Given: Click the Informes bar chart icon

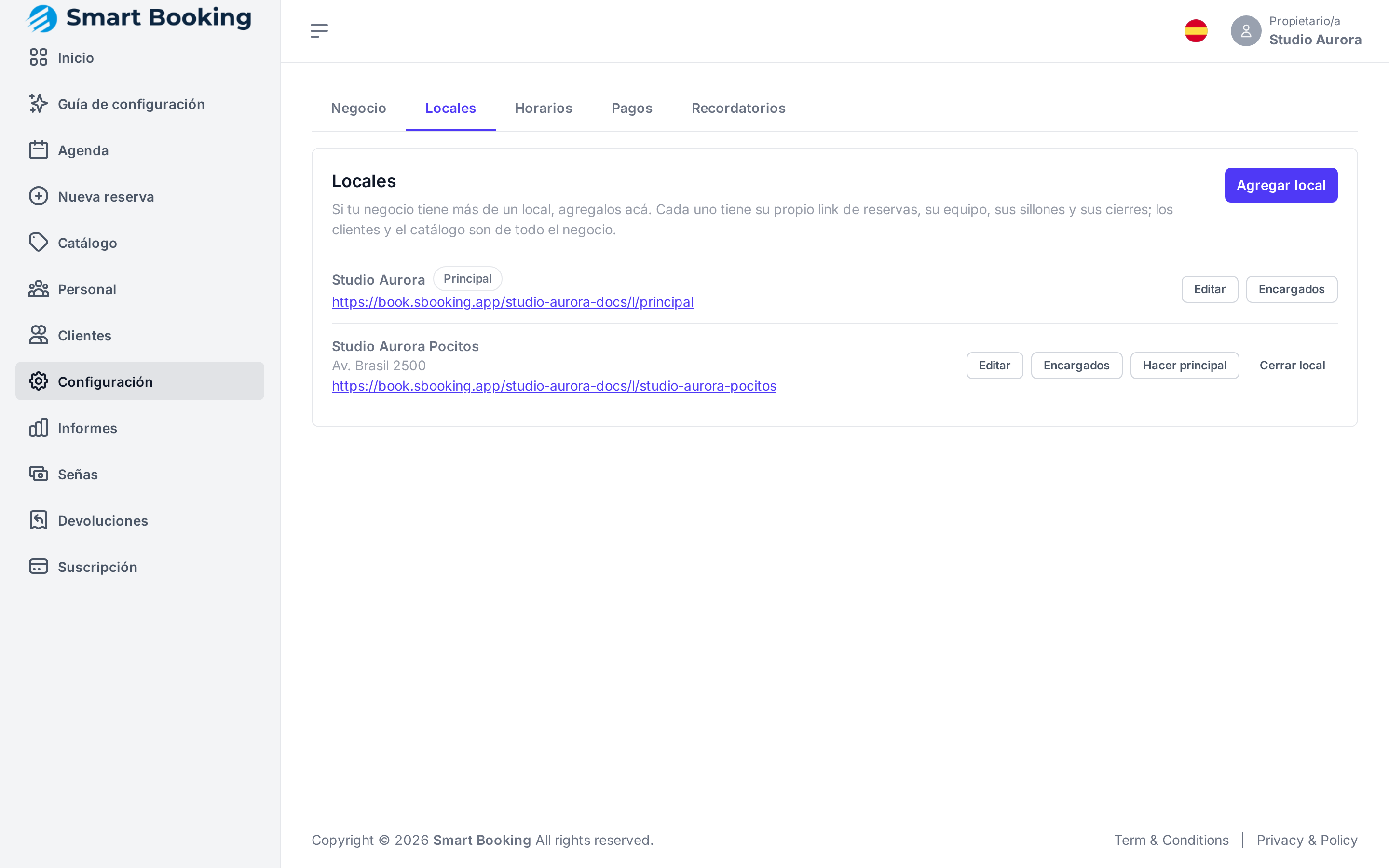Looking at the screenshot, I should [39, 428].
